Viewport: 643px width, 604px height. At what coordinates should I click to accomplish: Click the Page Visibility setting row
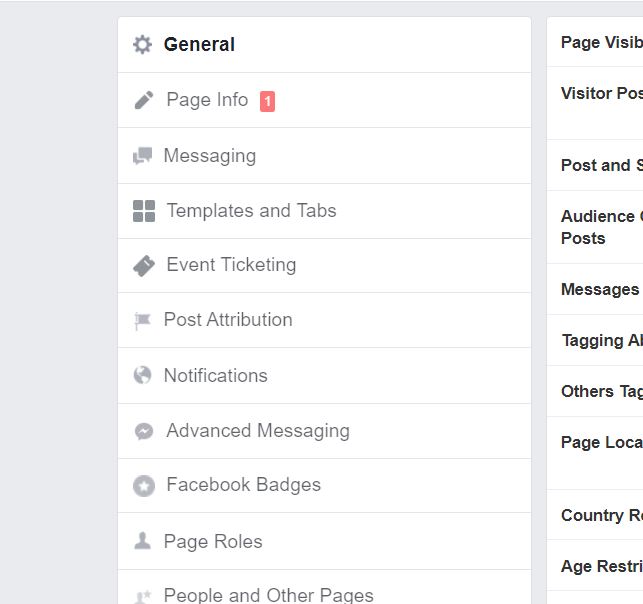click(x=595, y=42)
